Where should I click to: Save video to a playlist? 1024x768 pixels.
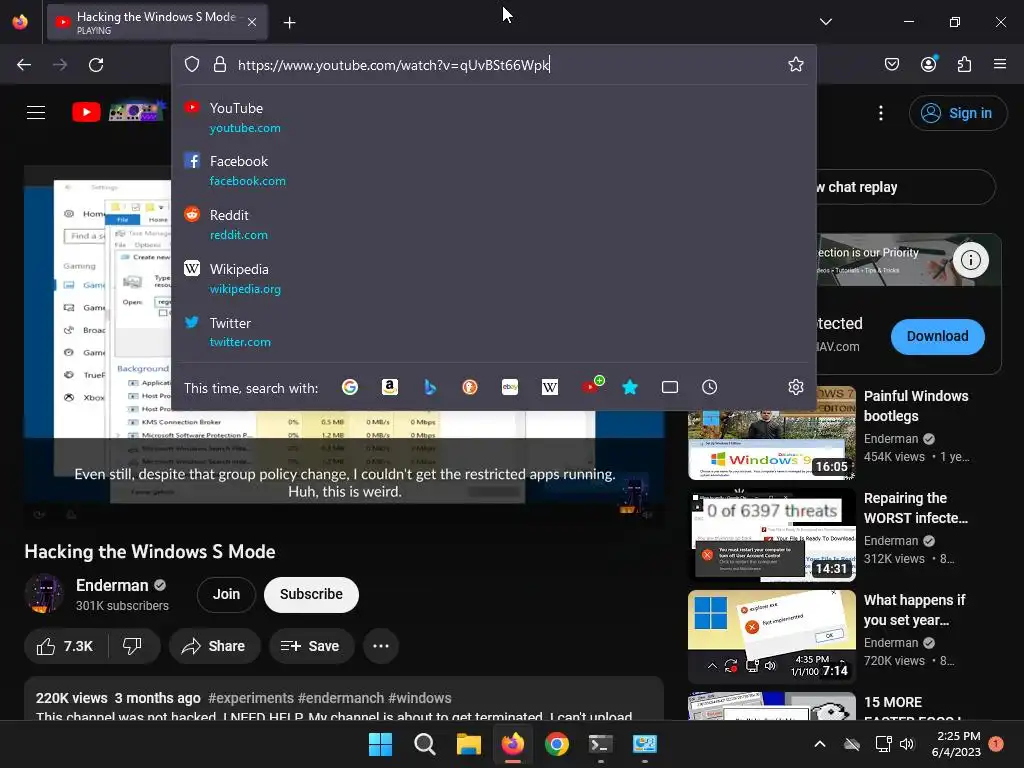(x=311, y=646)
